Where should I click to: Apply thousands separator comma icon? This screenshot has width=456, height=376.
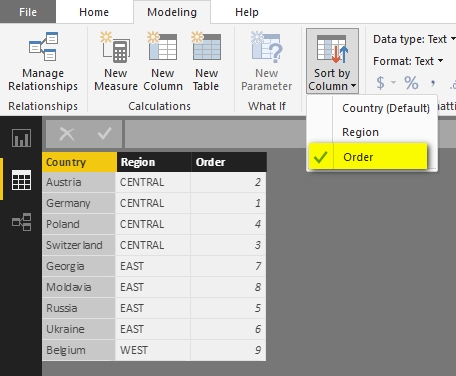click(x=433, y=83)
